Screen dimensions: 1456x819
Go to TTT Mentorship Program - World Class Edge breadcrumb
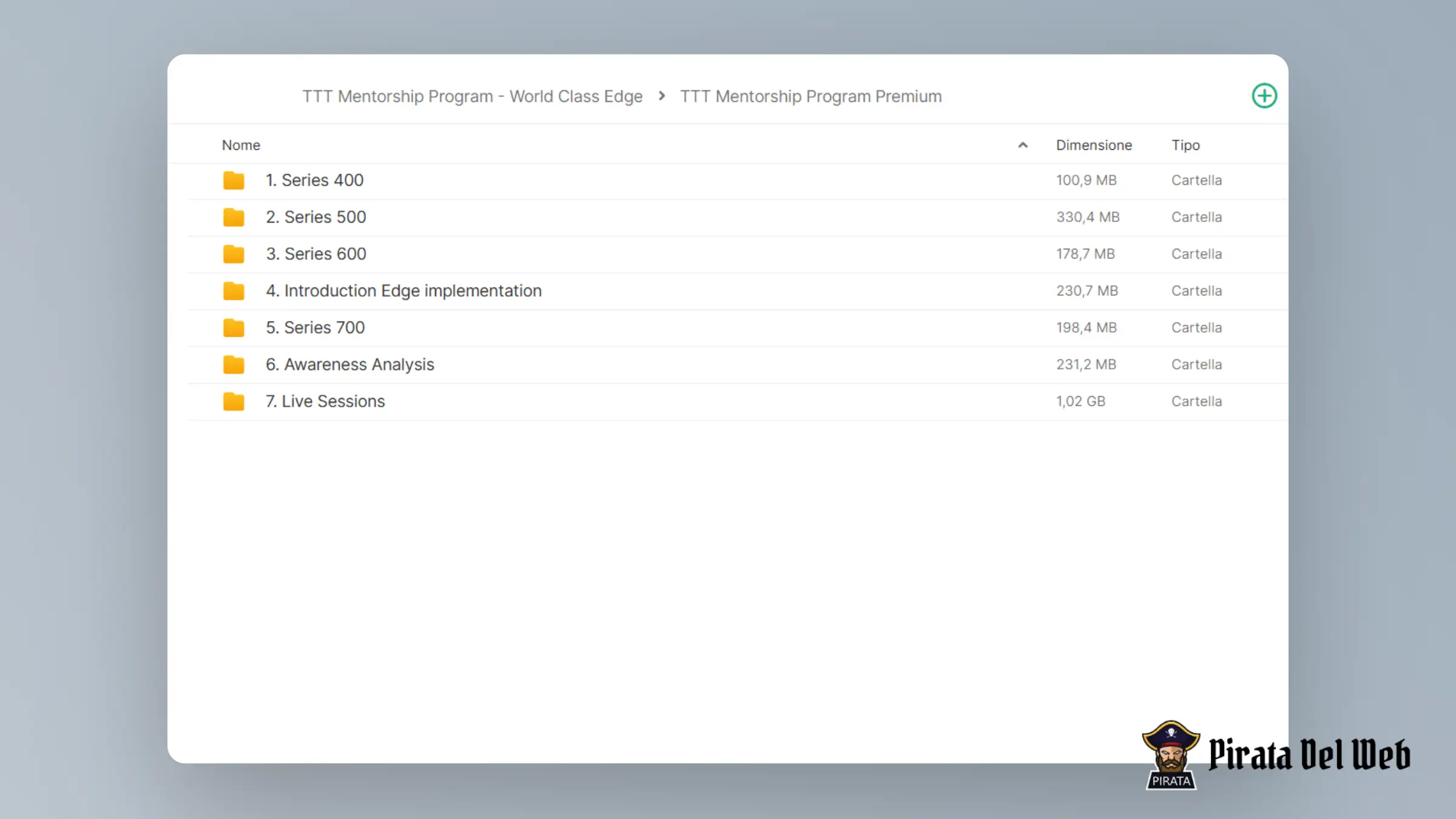(x=472, y=96)
